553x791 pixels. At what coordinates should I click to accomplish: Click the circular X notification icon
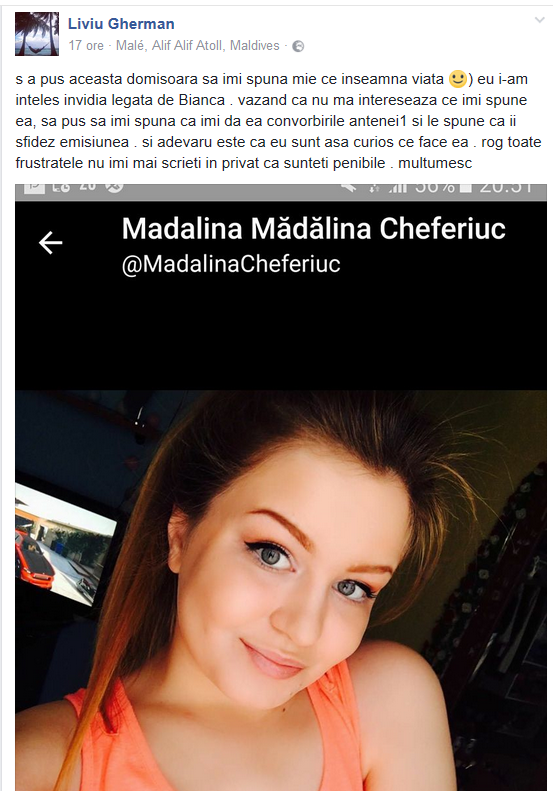[114, 187]
